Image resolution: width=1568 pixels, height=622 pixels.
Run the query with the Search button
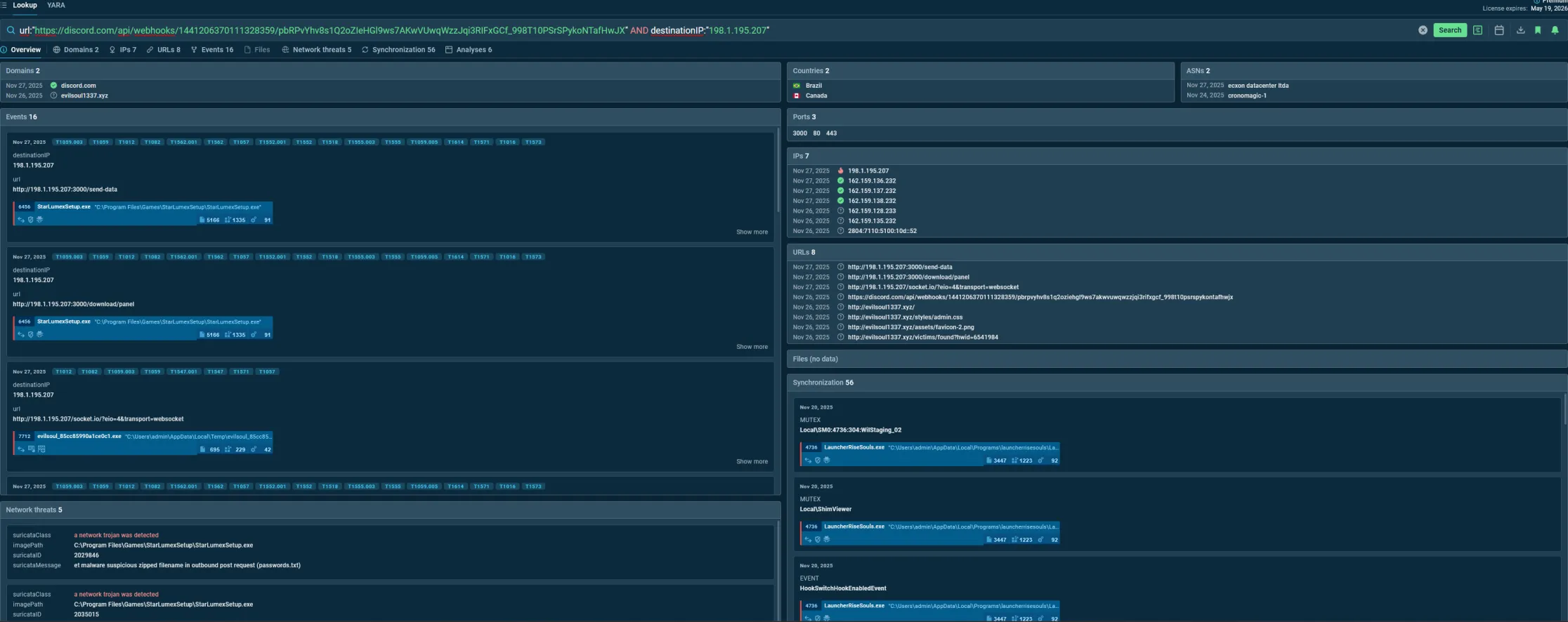coord(1449,30)
